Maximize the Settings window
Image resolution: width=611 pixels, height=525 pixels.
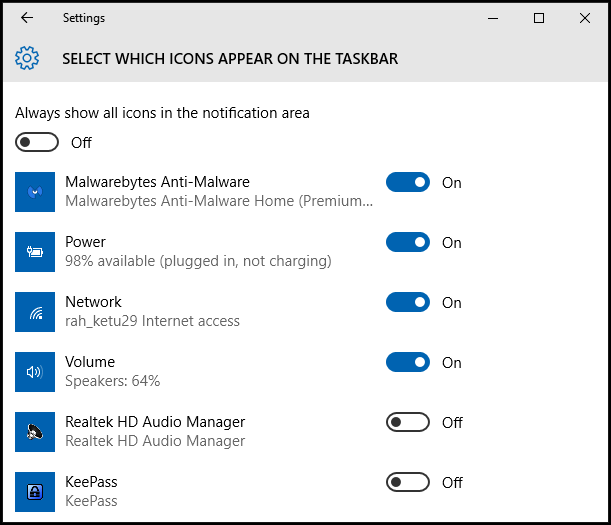[539, 18]
